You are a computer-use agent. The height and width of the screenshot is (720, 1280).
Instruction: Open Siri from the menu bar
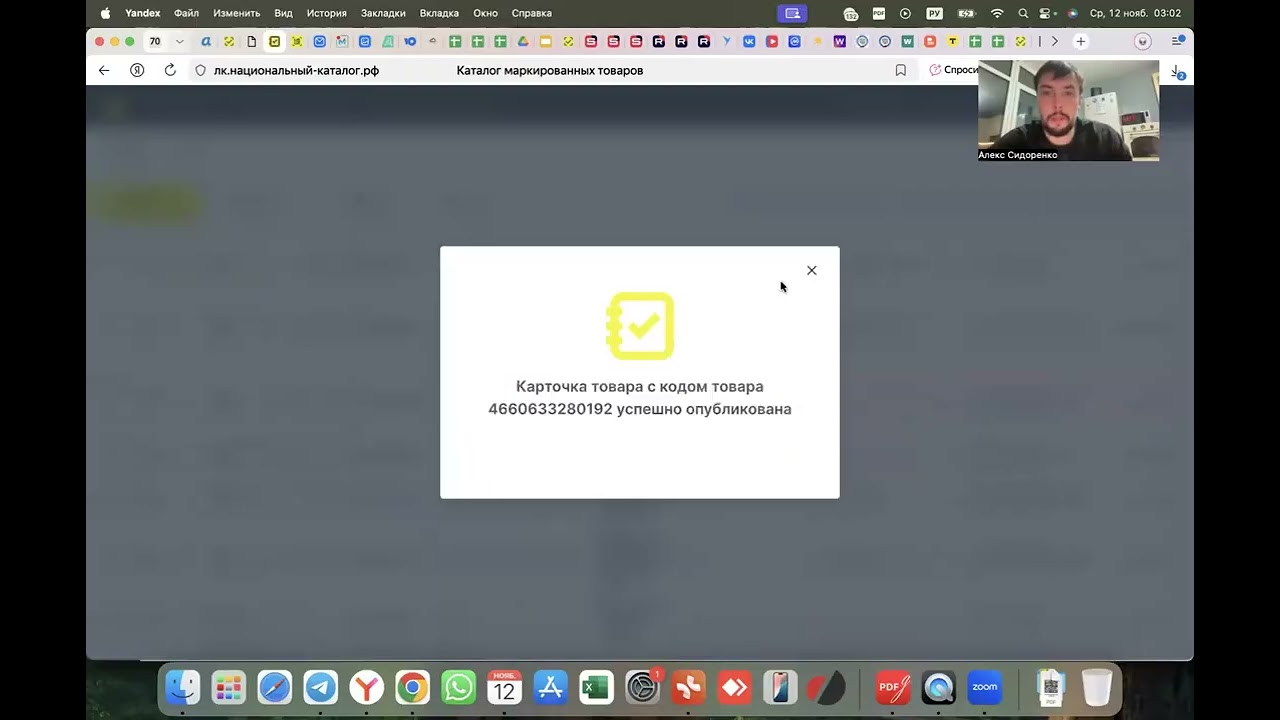pyautogui.click(x=1072, y=13)
